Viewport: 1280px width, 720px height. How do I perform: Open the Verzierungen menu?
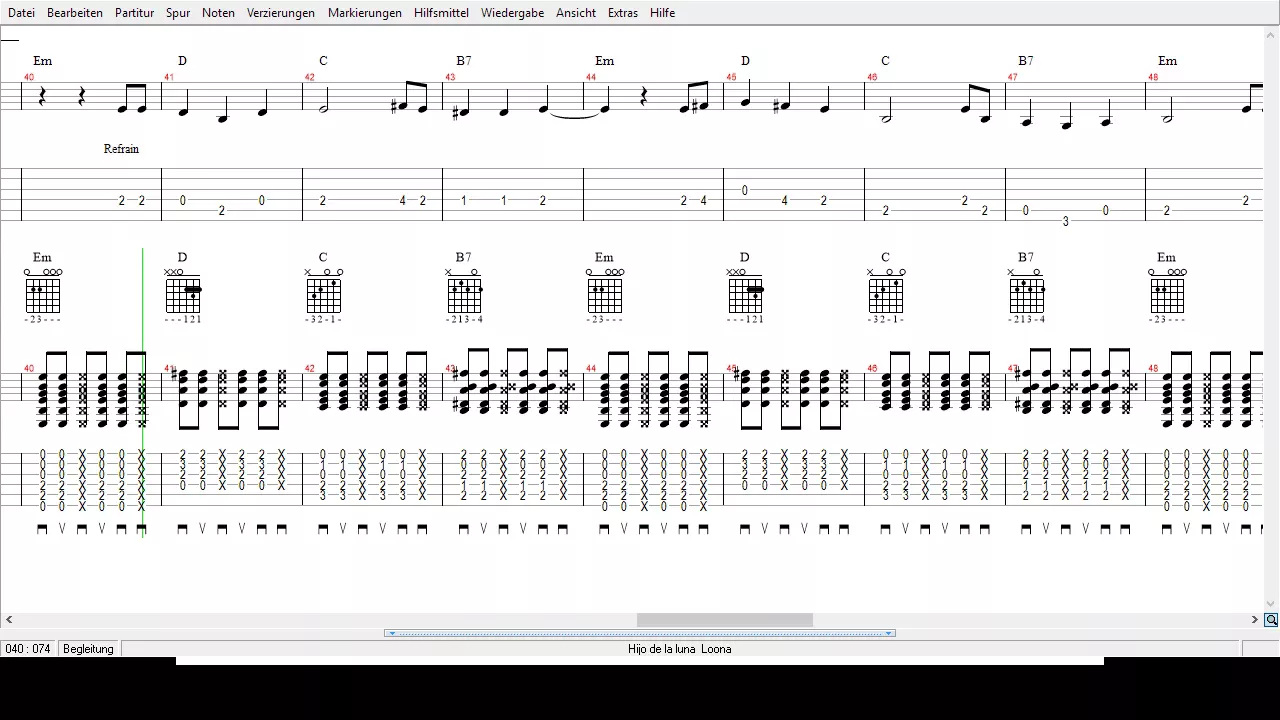tap(281, 13)
